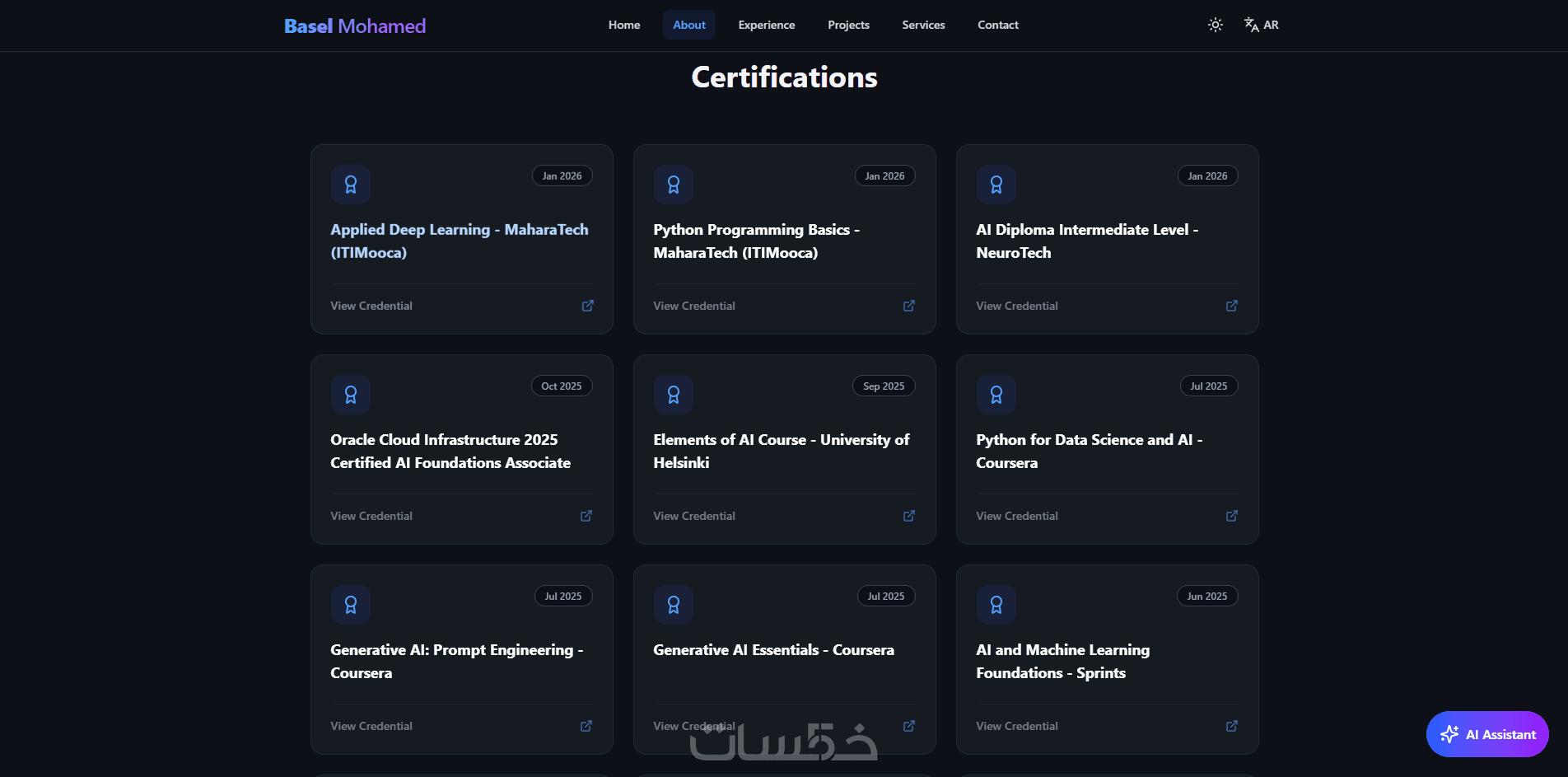The image size is (1568, 777).
Task: View Credential for Generative AI: Prompt Engineering
Action: [x=371, y=726]
